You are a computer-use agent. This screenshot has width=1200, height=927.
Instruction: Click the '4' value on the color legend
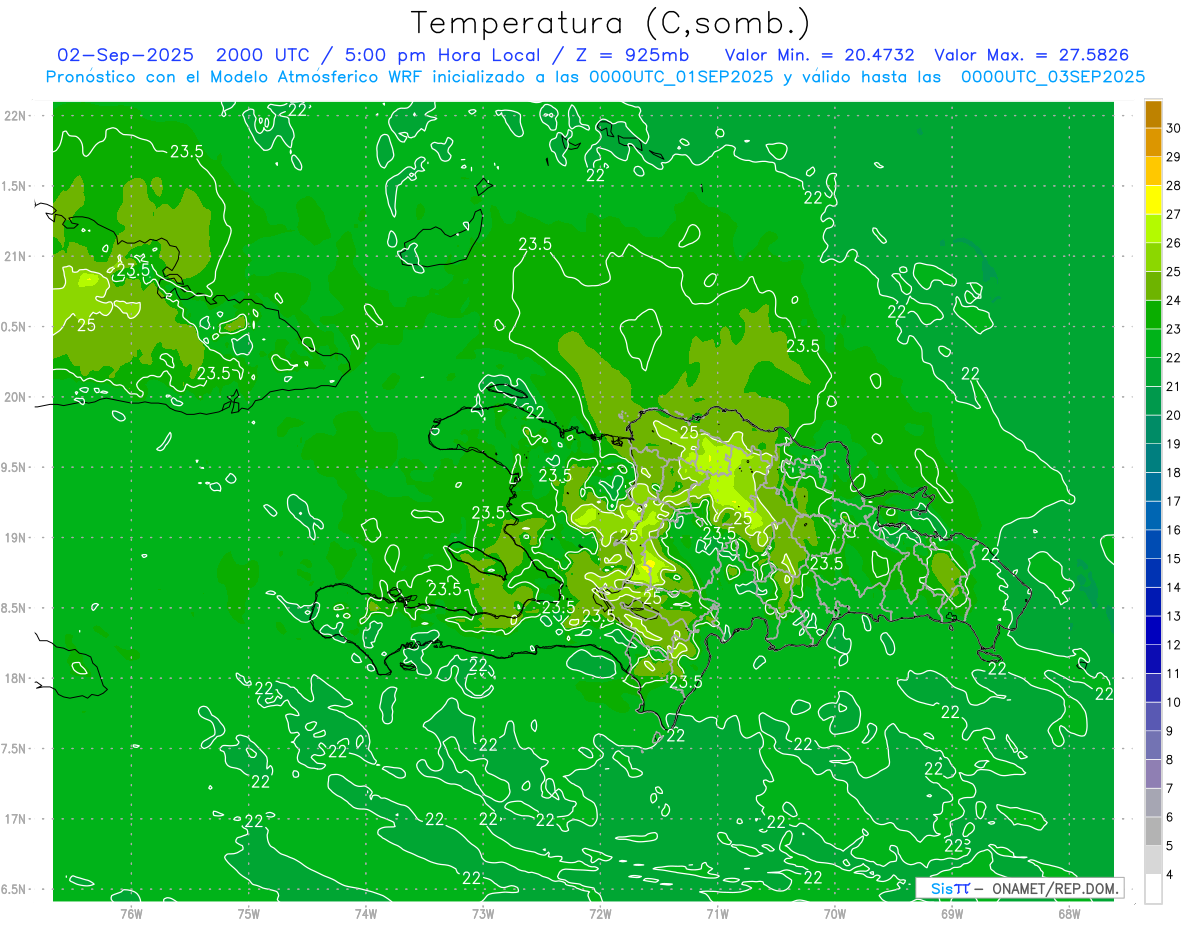1170,875
